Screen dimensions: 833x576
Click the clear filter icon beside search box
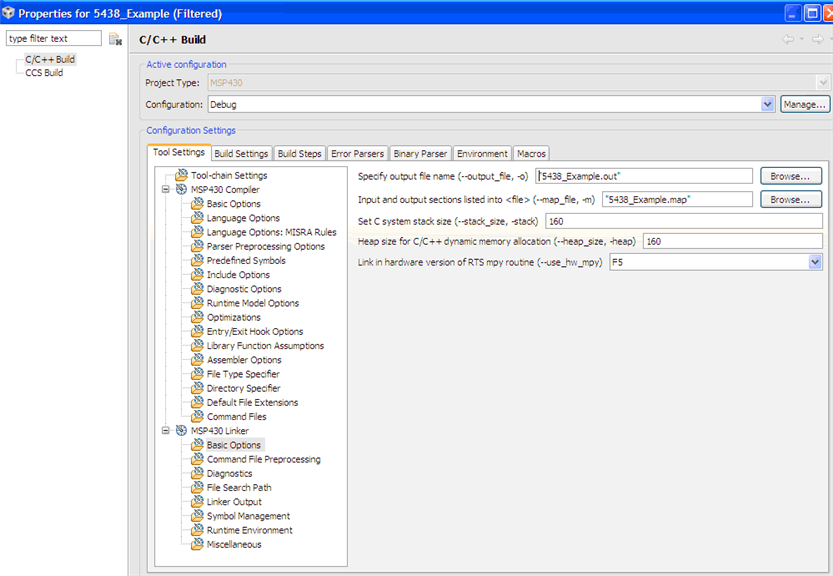pos(115,39)
